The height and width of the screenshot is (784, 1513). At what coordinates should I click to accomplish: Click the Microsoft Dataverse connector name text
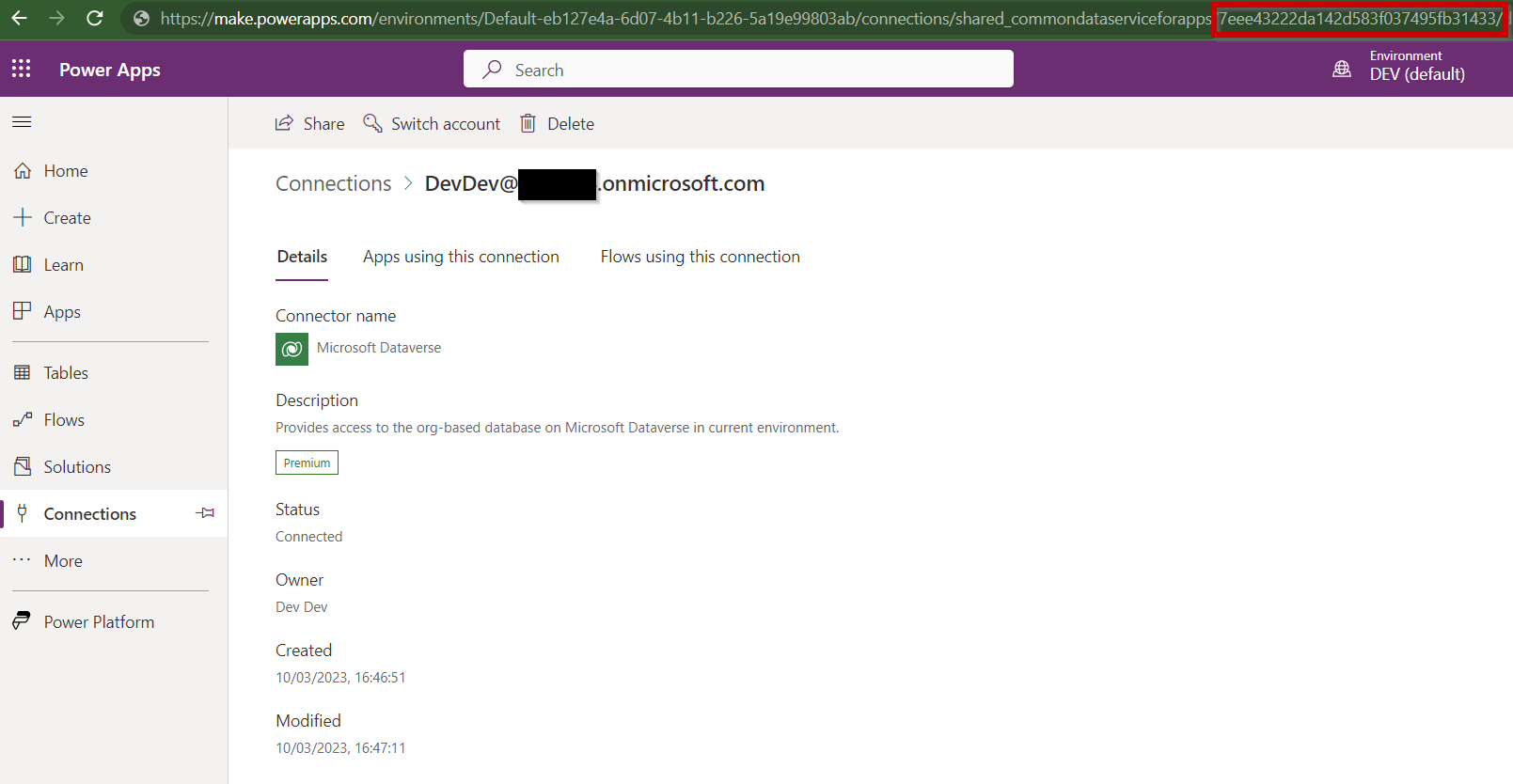point(379,348)
